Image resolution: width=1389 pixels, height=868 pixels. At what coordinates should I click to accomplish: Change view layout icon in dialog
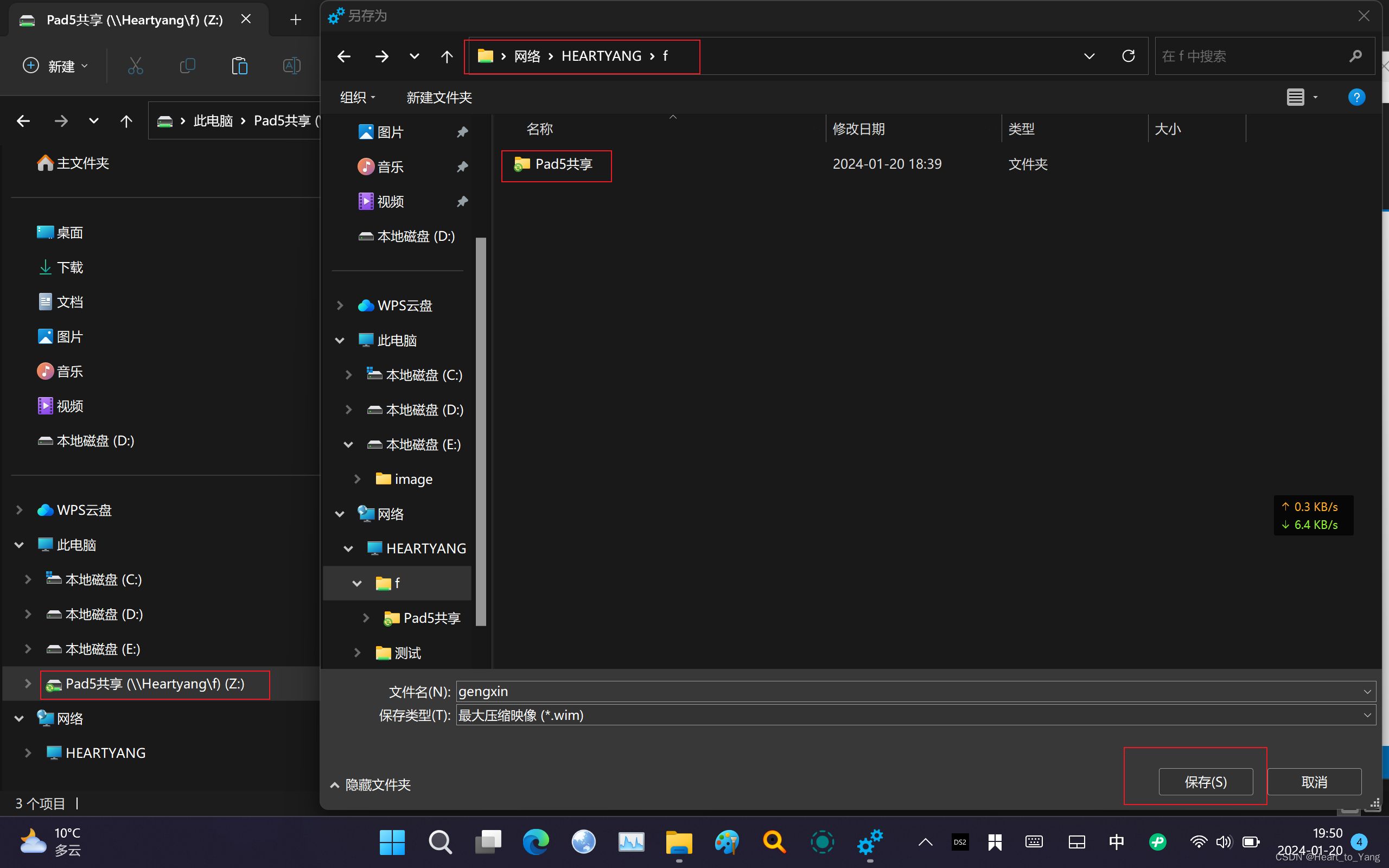click(1296, 98)
